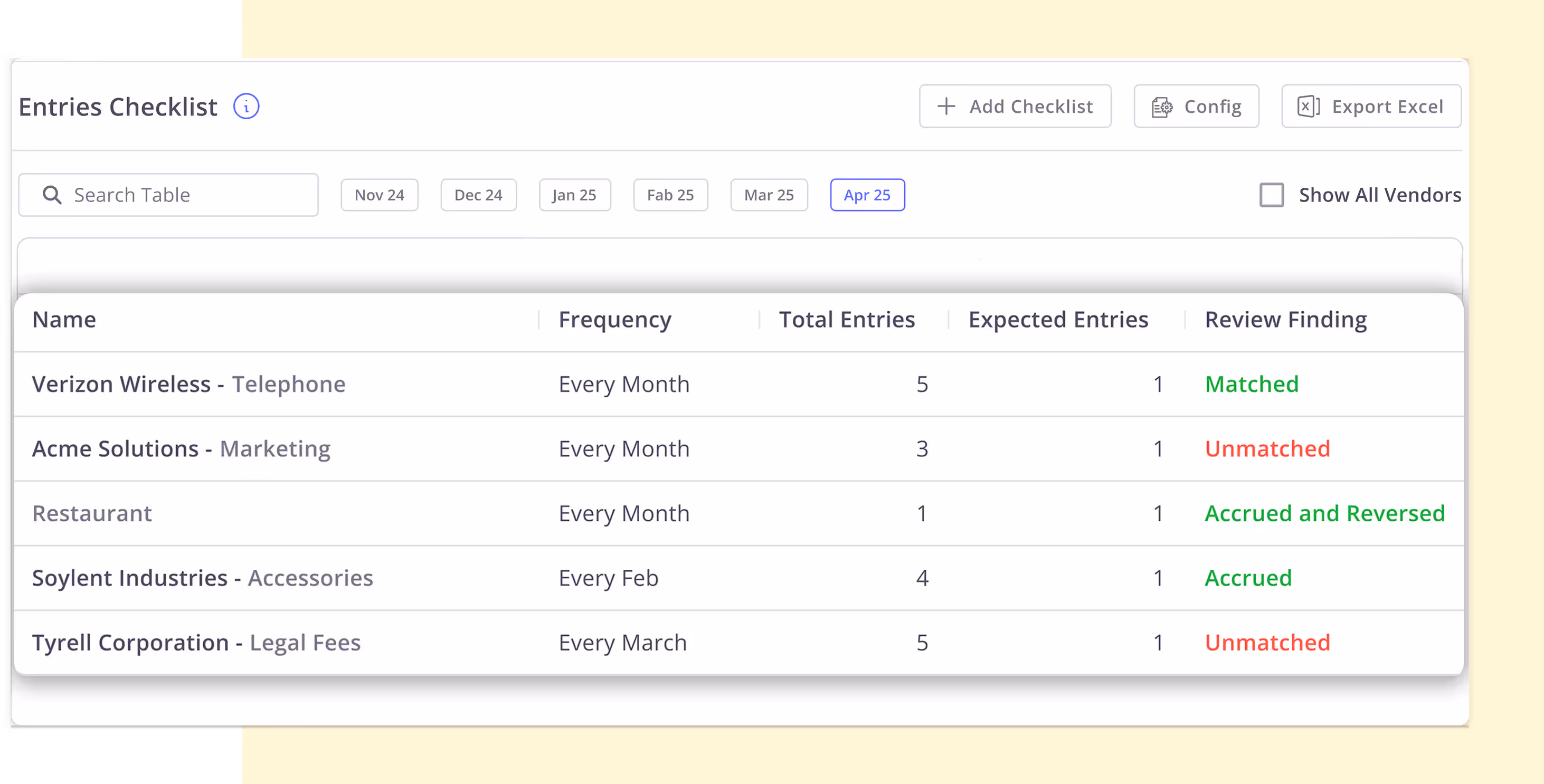Sort by the Total Entries column header
Image resolution: width=1544 pixels, height=784 pixels.
847,319
